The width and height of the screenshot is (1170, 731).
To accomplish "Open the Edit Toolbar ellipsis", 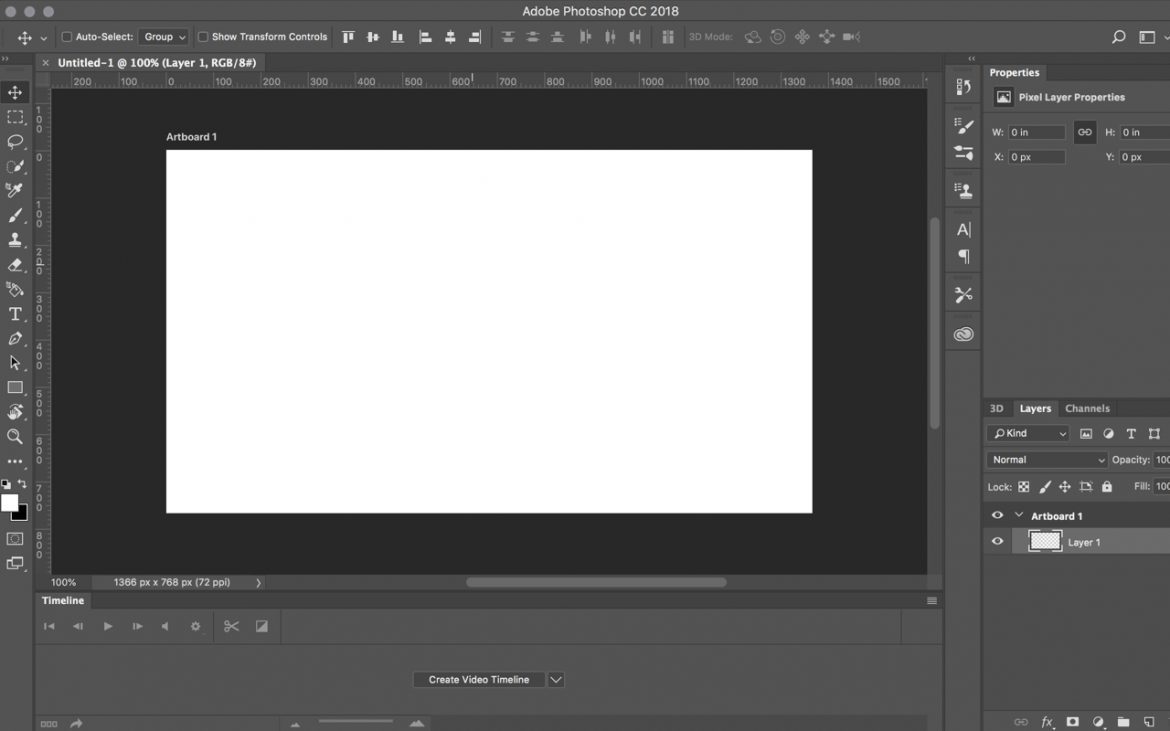I will [15, 462].
